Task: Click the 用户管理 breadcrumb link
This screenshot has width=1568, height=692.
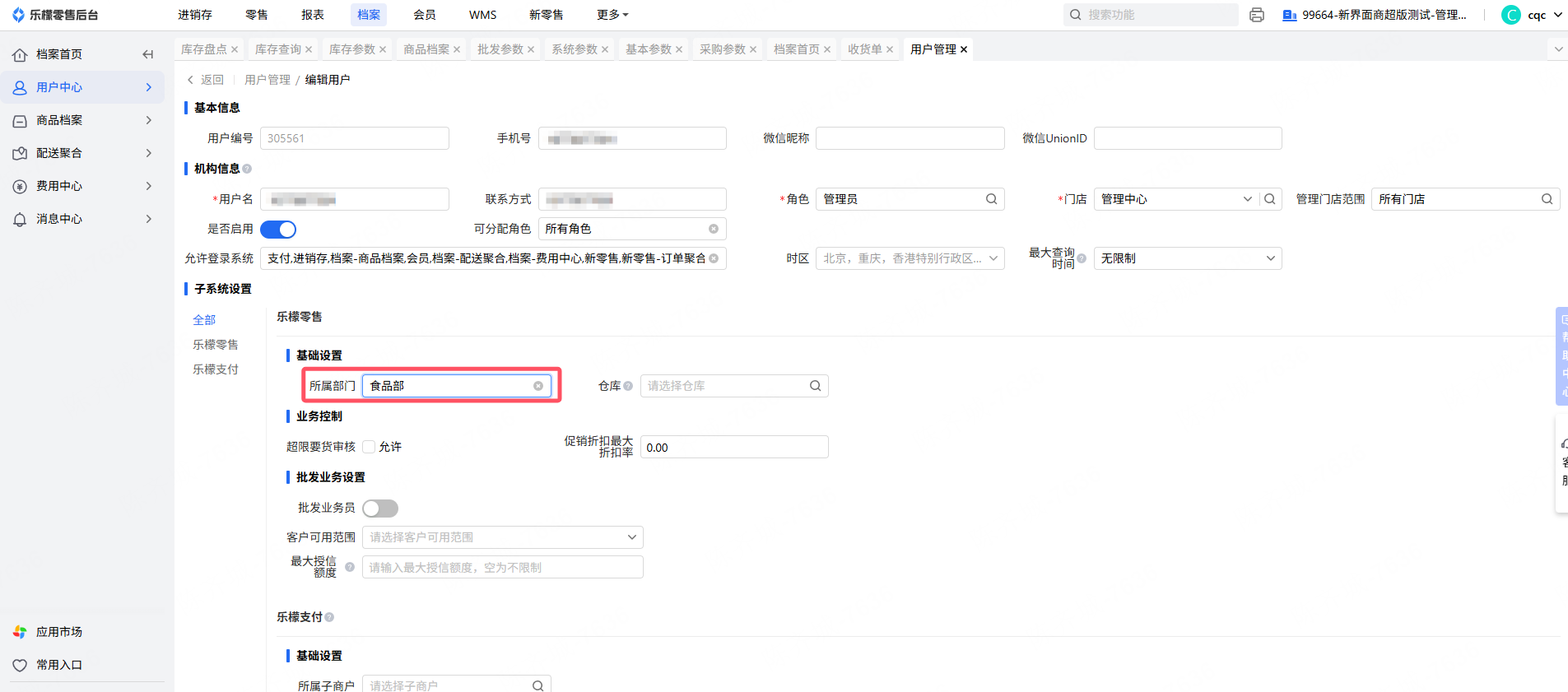Action: pyautogui.click(x=268, y=80)
